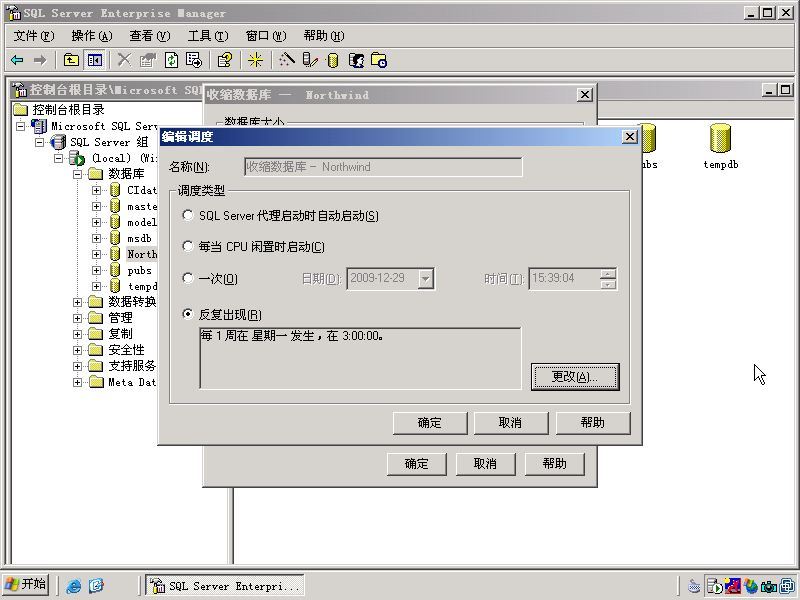Image resolution: width=800 pixels, height=600 pixels.
Task: Open the 查看(V) menu
Action: click(149, 36)
